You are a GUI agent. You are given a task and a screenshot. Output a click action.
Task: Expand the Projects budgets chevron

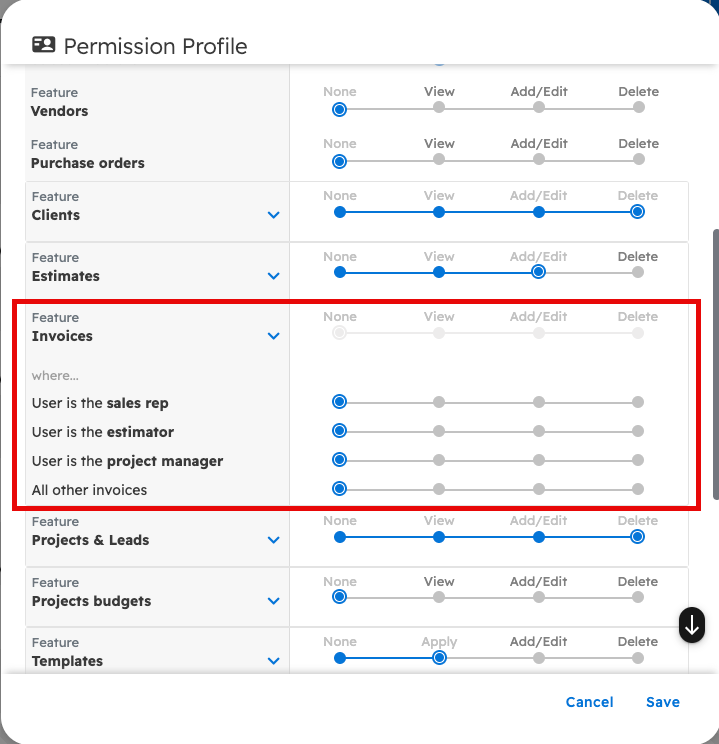274,601
